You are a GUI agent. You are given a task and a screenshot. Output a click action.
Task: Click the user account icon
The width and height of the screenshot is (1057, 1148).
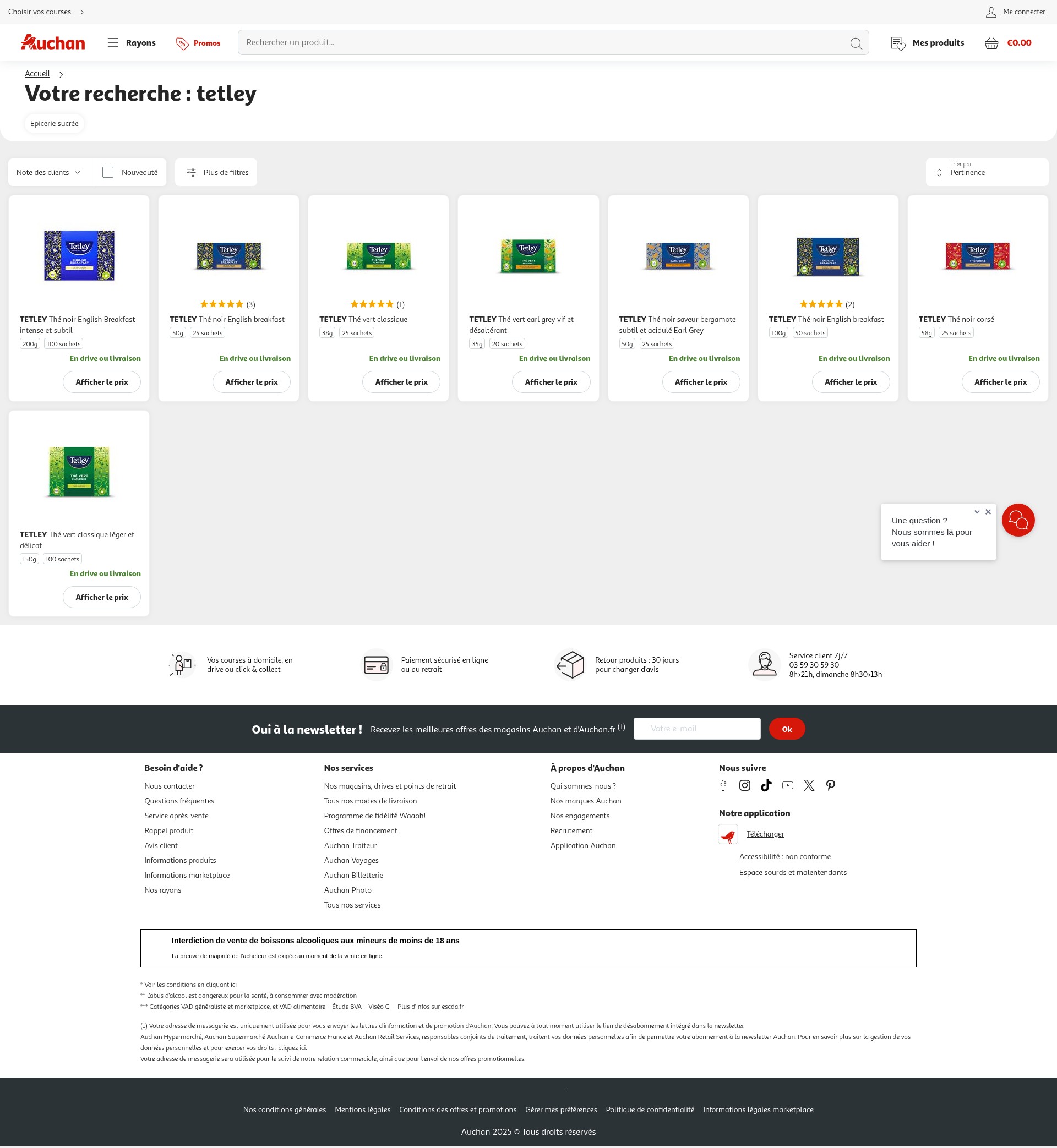point(990,12)
